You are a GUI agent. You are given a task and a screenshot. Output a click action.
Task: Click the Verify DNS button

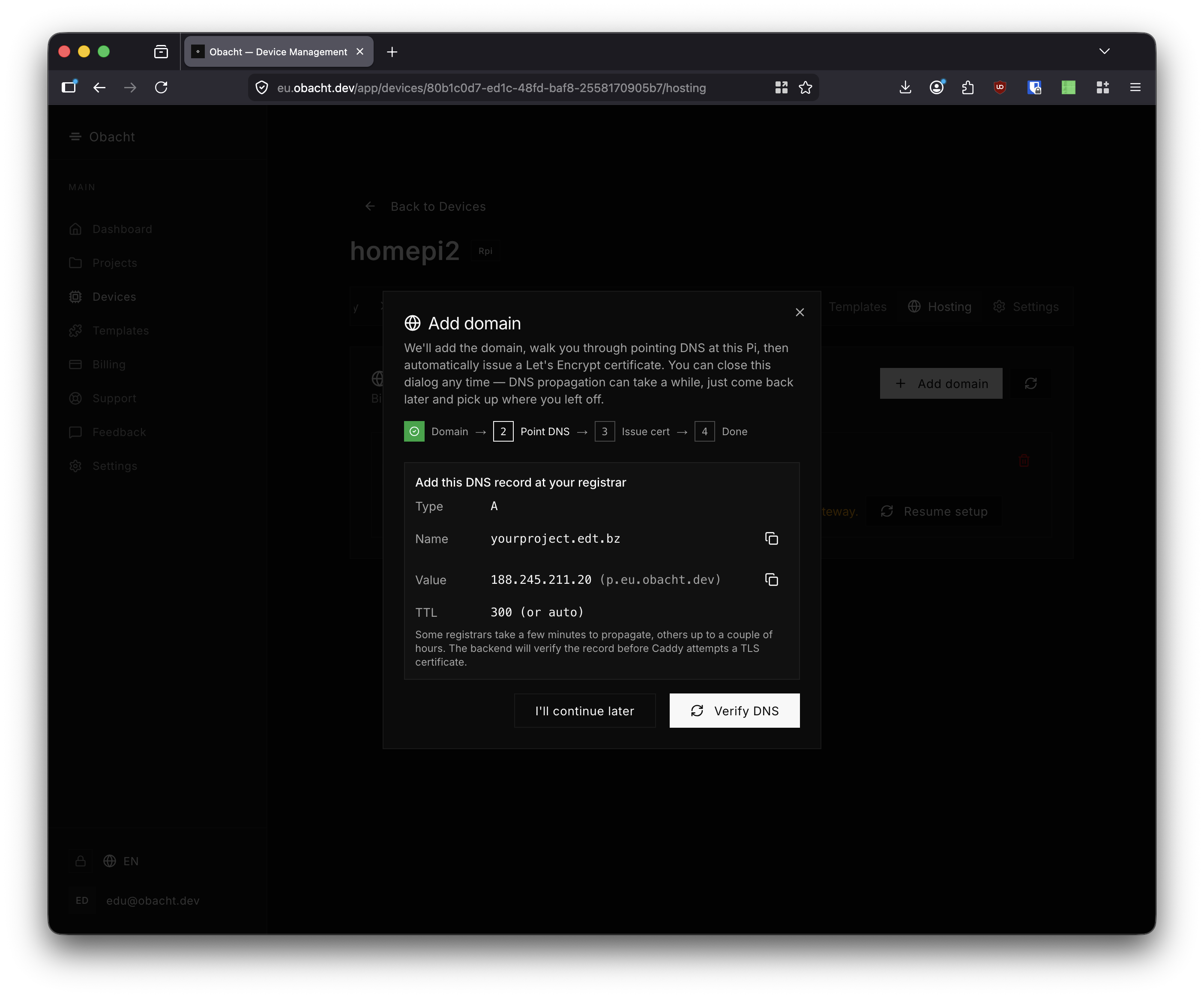click(734, 711)
